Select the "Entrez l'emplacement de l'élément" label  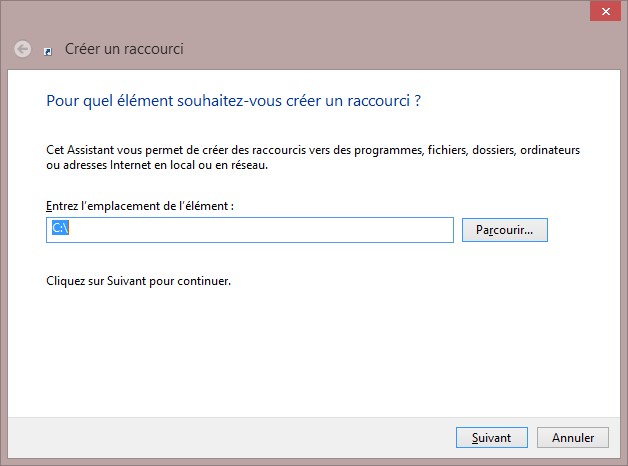coord(140,205)
